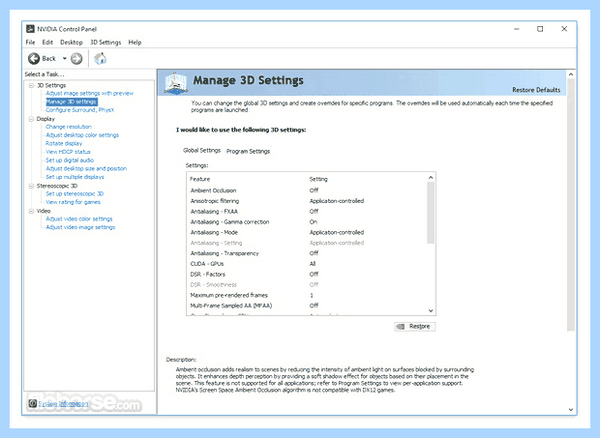Click the settings list scroll-down arrow
This screenshot has width=600, height=438.
pyautogui.click(x=431, y=311)
